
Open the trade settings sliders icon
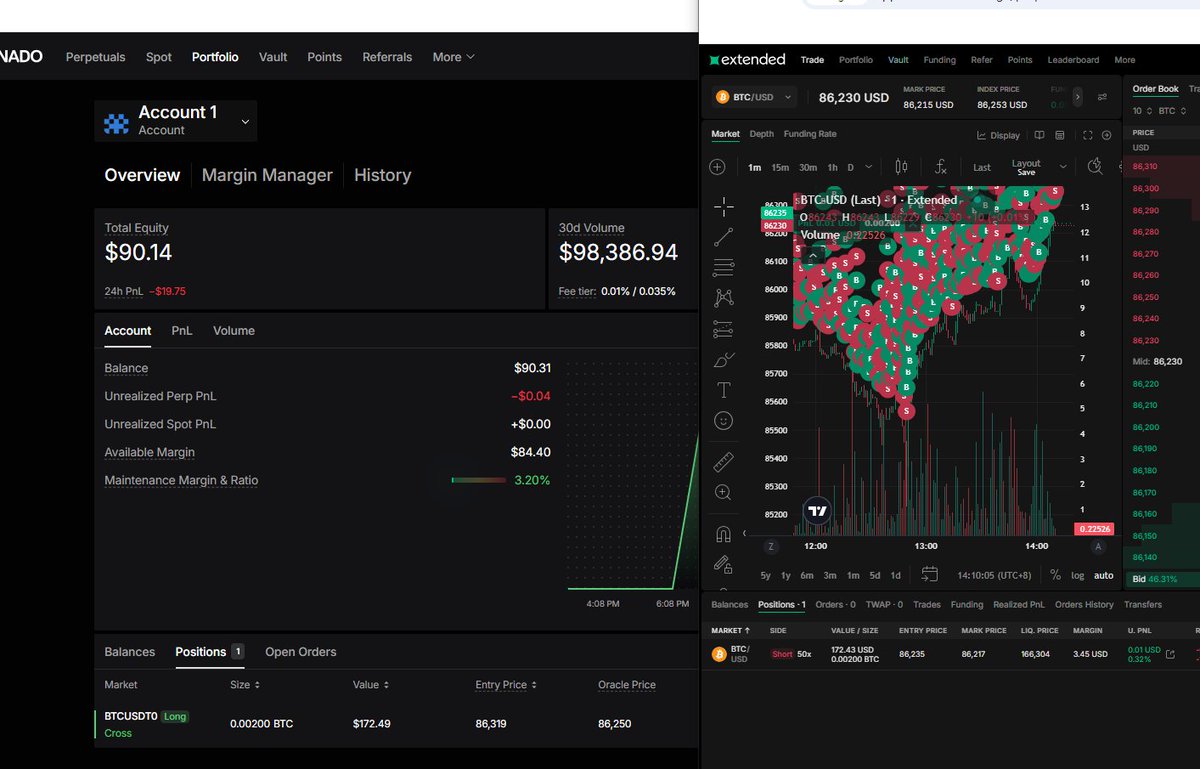1103,97
